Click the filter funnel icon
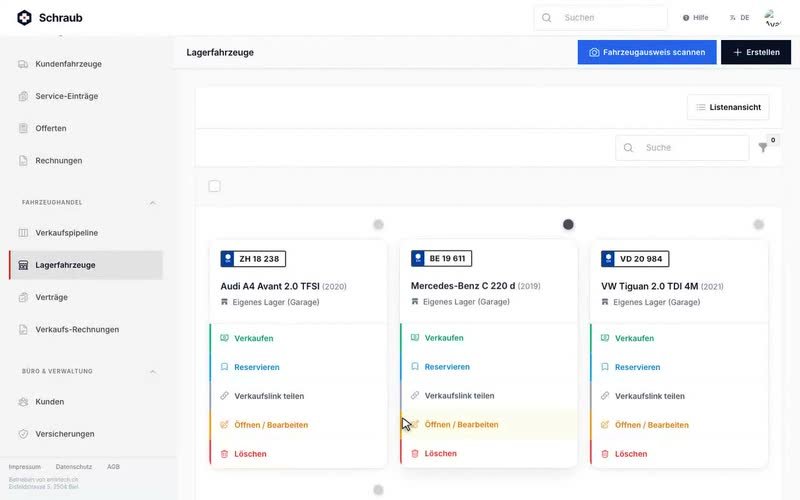 tap(762, 147)
